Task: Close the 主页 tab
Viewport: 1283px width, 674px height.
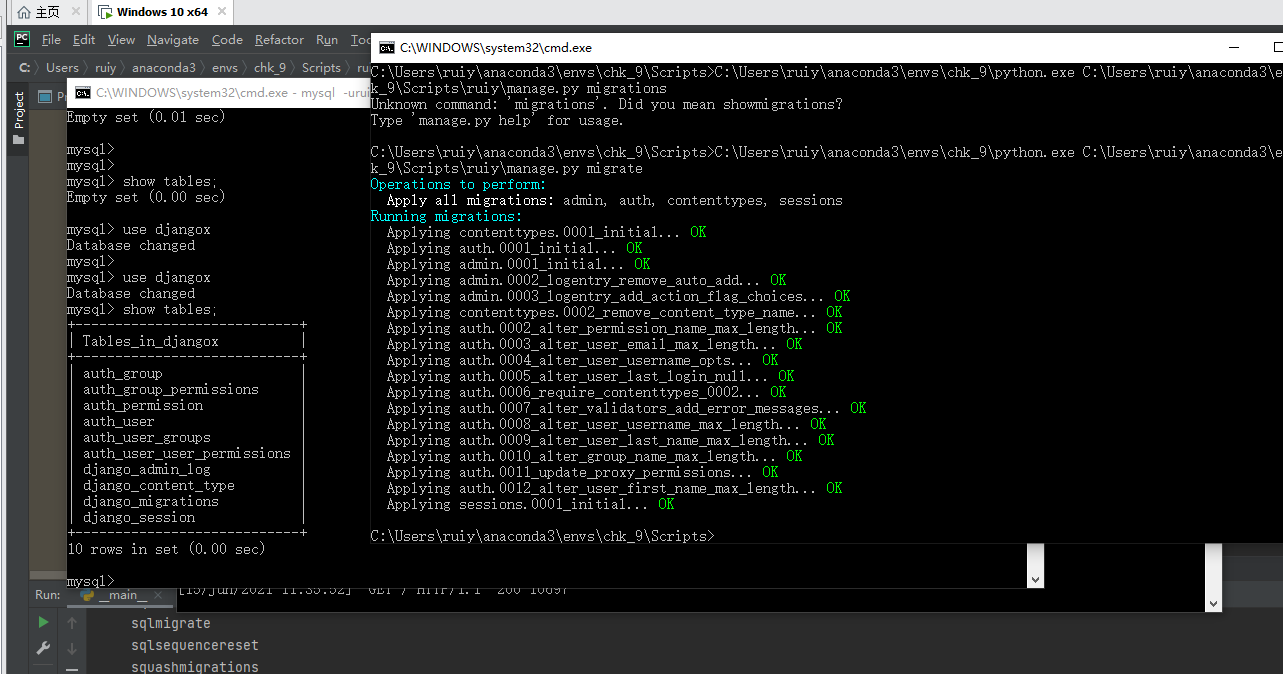Action: (x=76, y=13)
